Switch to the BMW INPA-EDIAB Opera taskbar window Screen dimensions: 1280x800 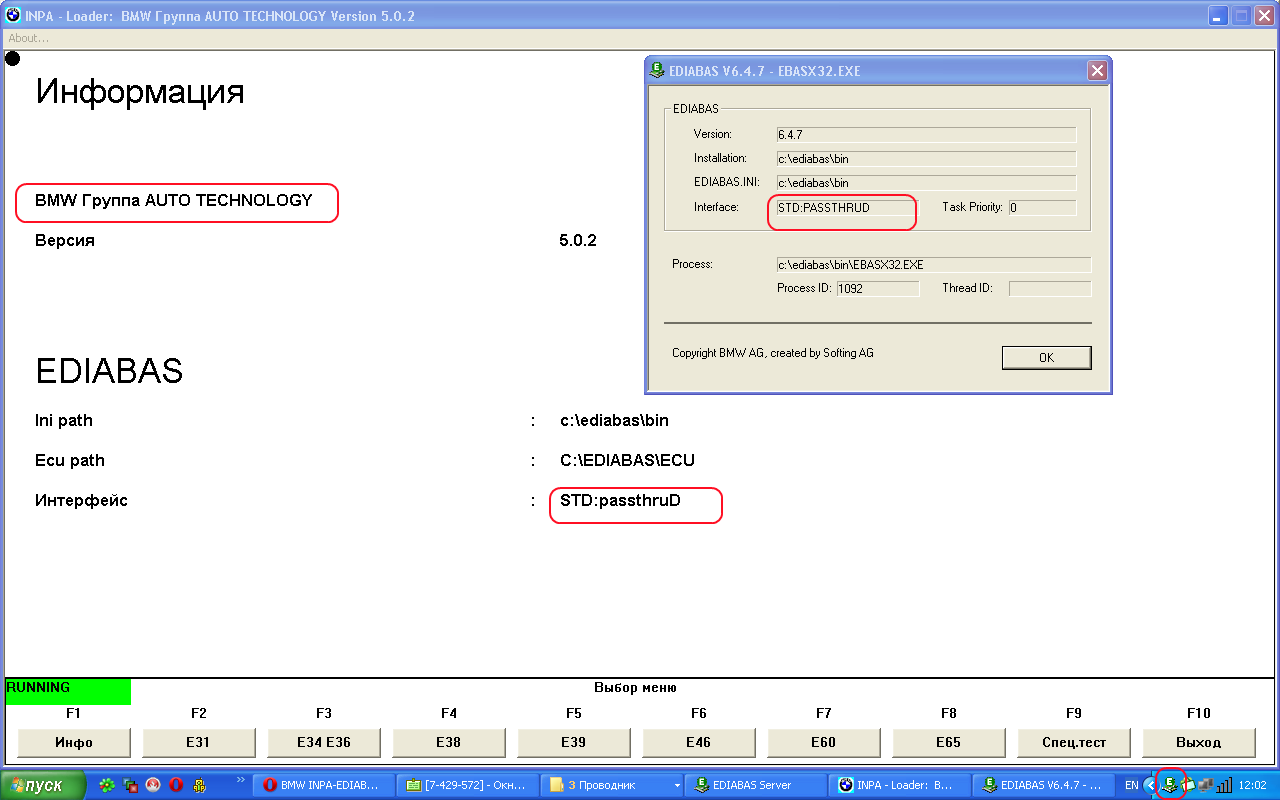322,785
